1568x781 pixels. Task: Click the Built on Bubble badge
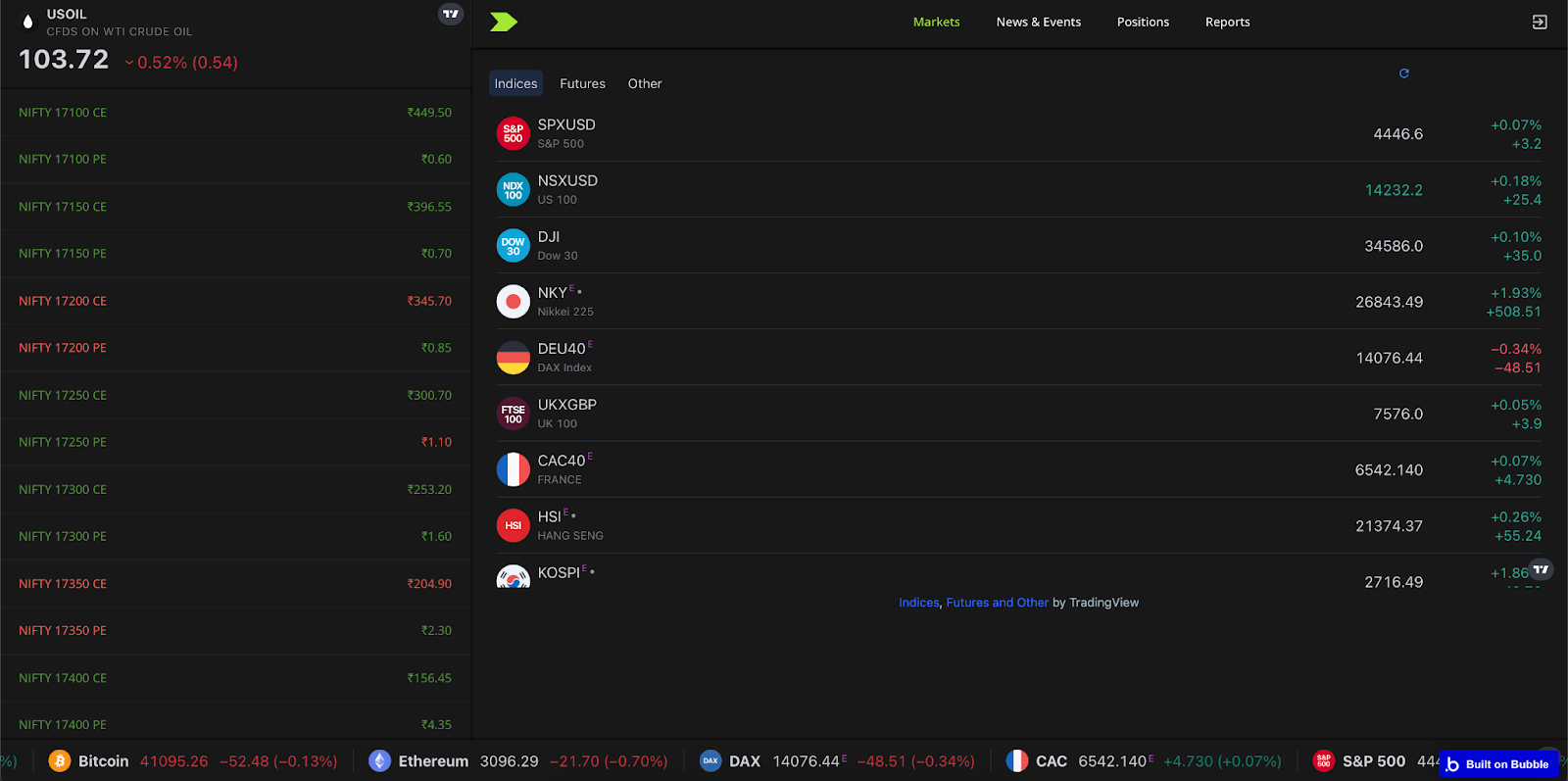tap(1497, 764)
